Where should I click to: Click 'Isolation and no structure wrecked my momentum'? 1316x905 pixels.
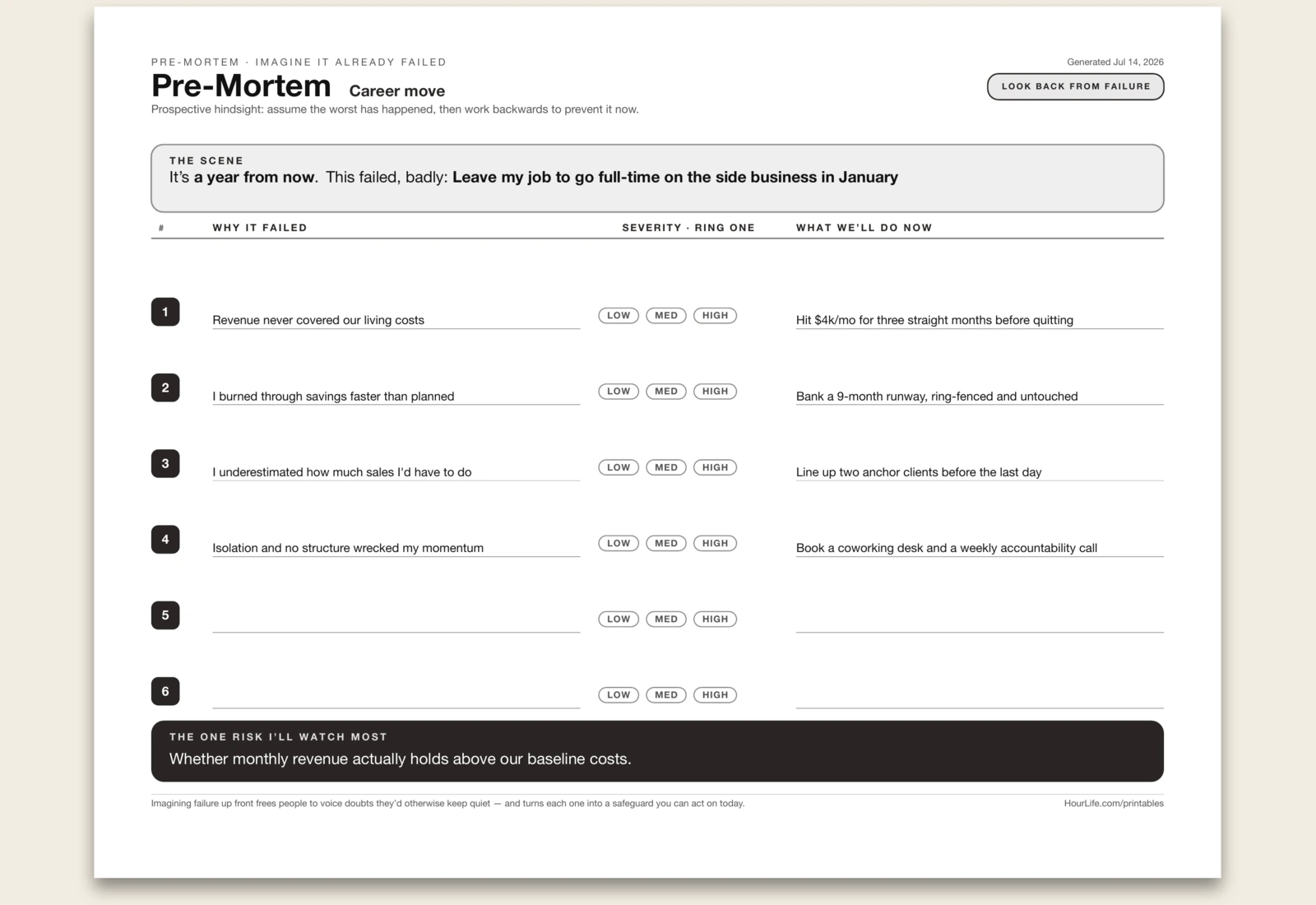pyautogui.click(x=348, y=548)
